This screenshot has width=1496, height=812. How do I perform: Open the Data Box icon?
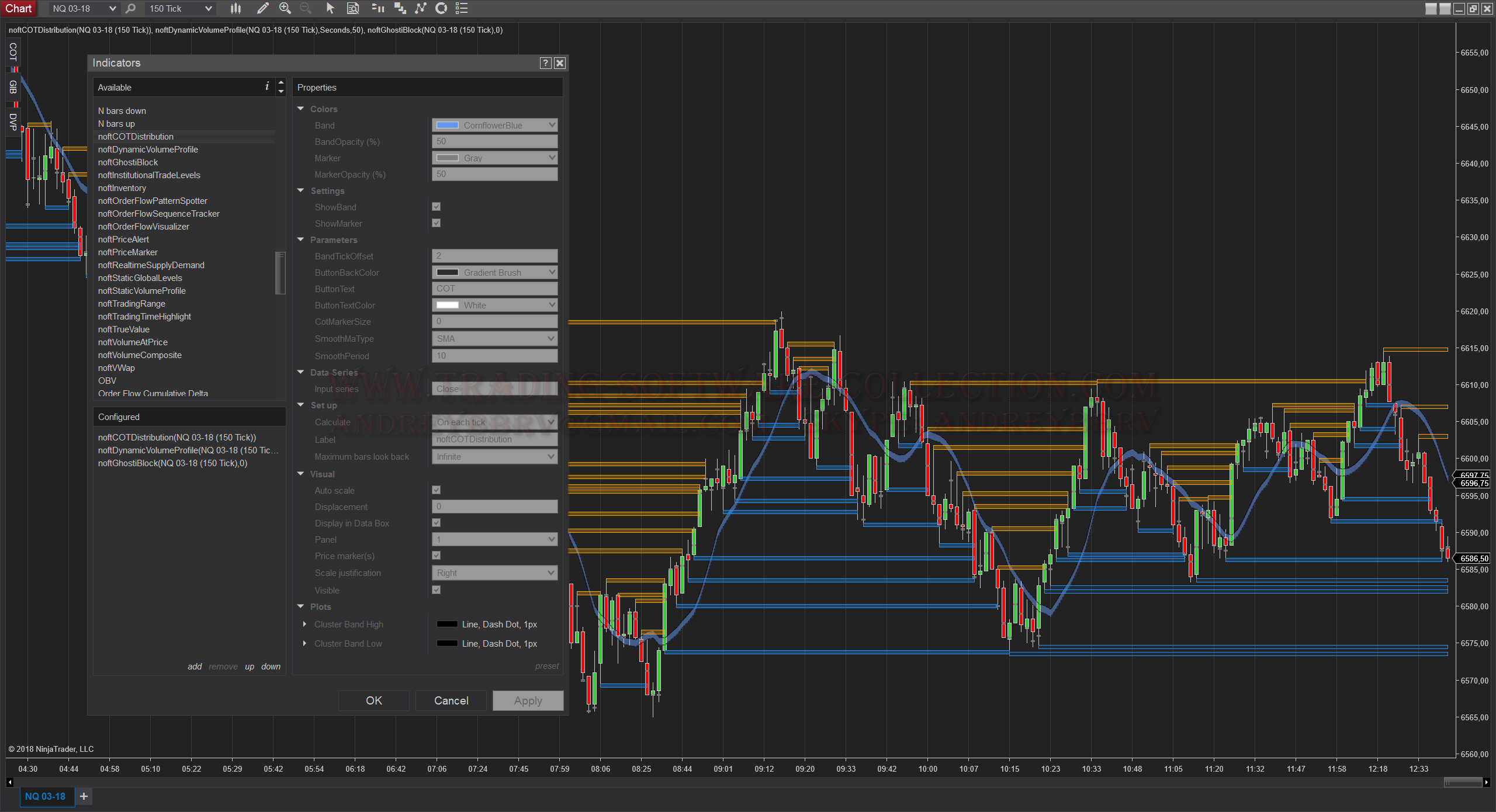pos(353,8)
